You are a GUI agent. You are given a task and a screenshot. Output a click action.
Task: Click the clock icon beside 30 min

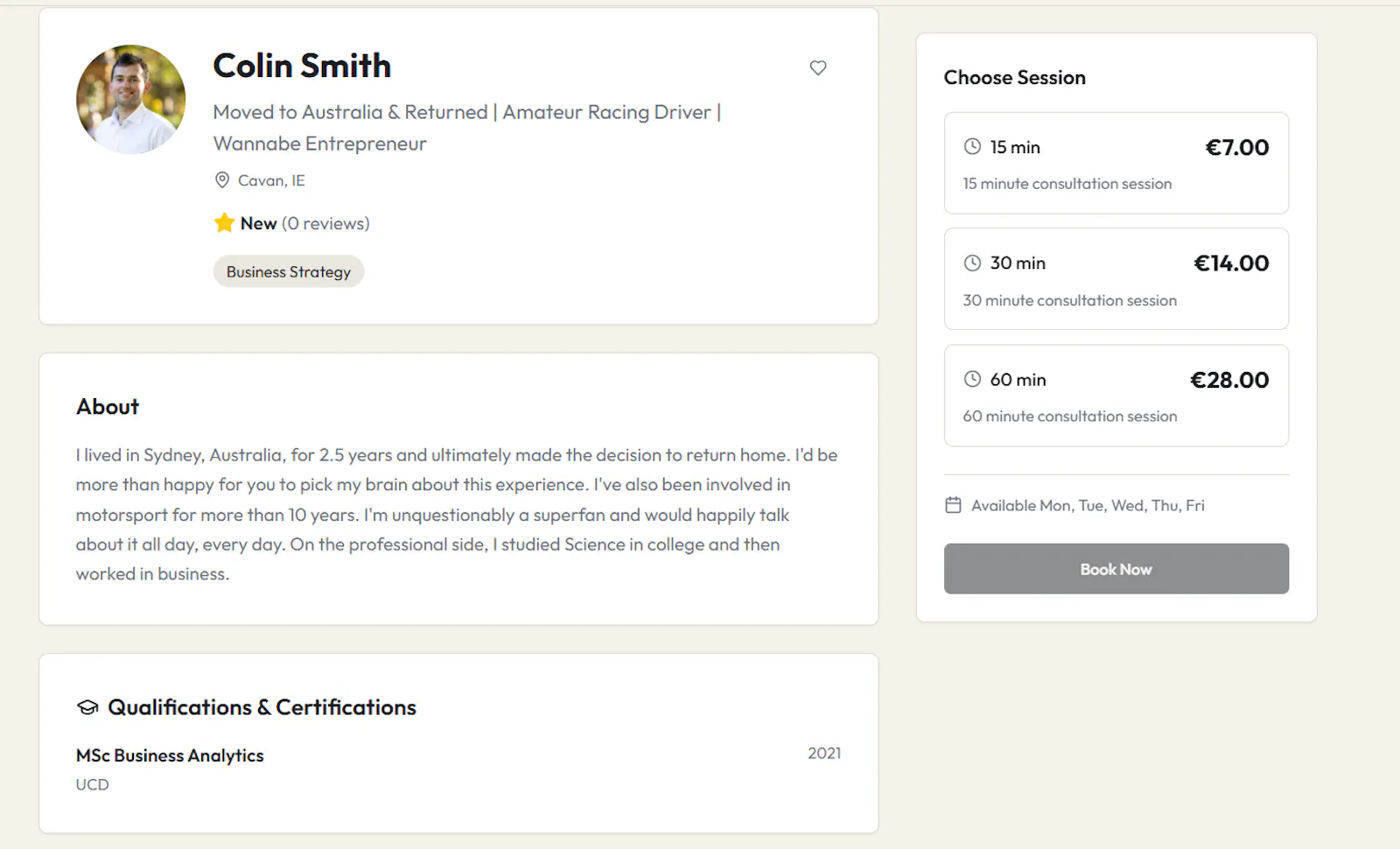[x=972, y=263]
